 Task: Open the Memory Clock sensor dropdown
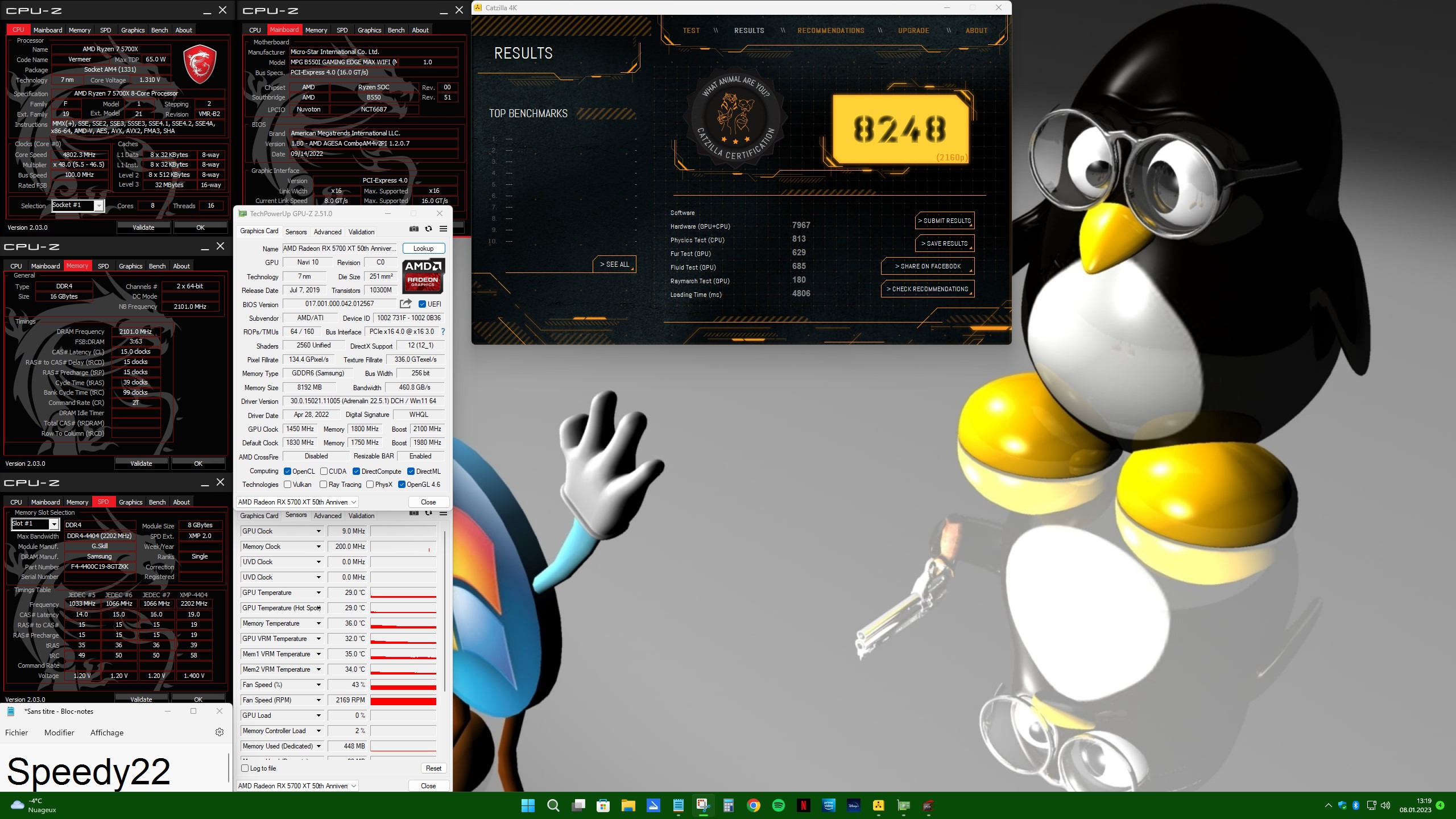[x=318, y=547]
